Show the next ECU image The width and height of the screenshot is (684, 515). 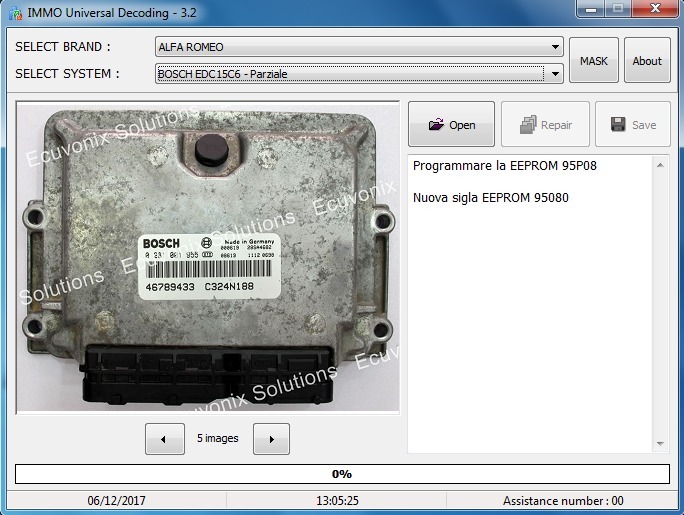click(271, 439)
